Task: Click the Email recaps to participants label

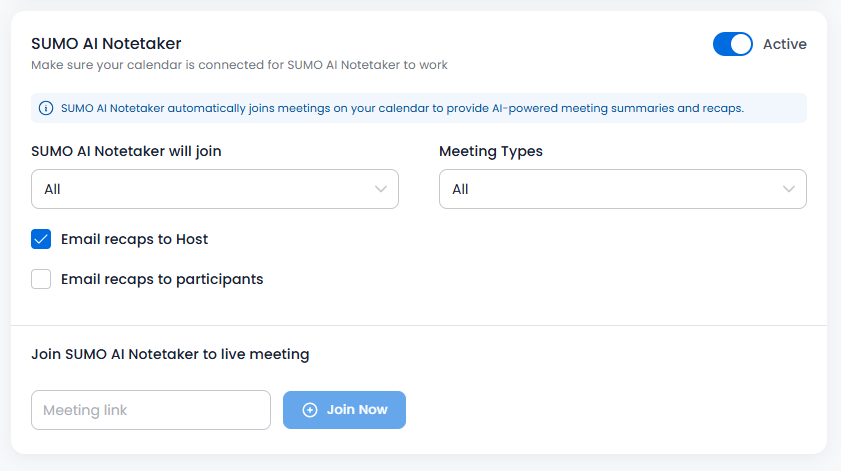Action: coord(162,279)
